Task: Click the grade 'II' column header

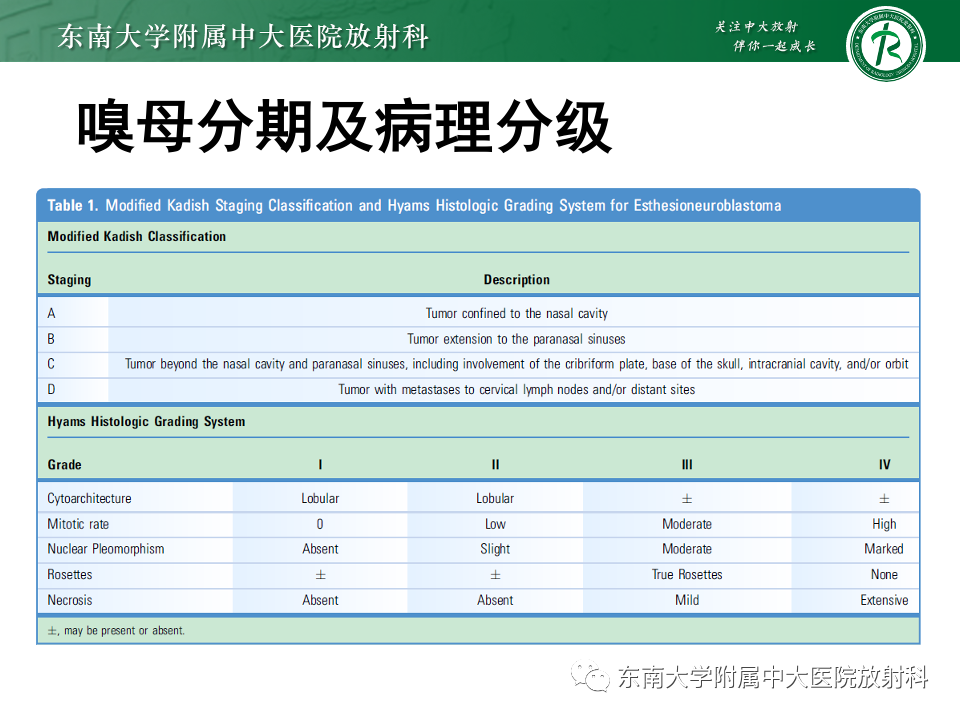Action: click(495, 465)
